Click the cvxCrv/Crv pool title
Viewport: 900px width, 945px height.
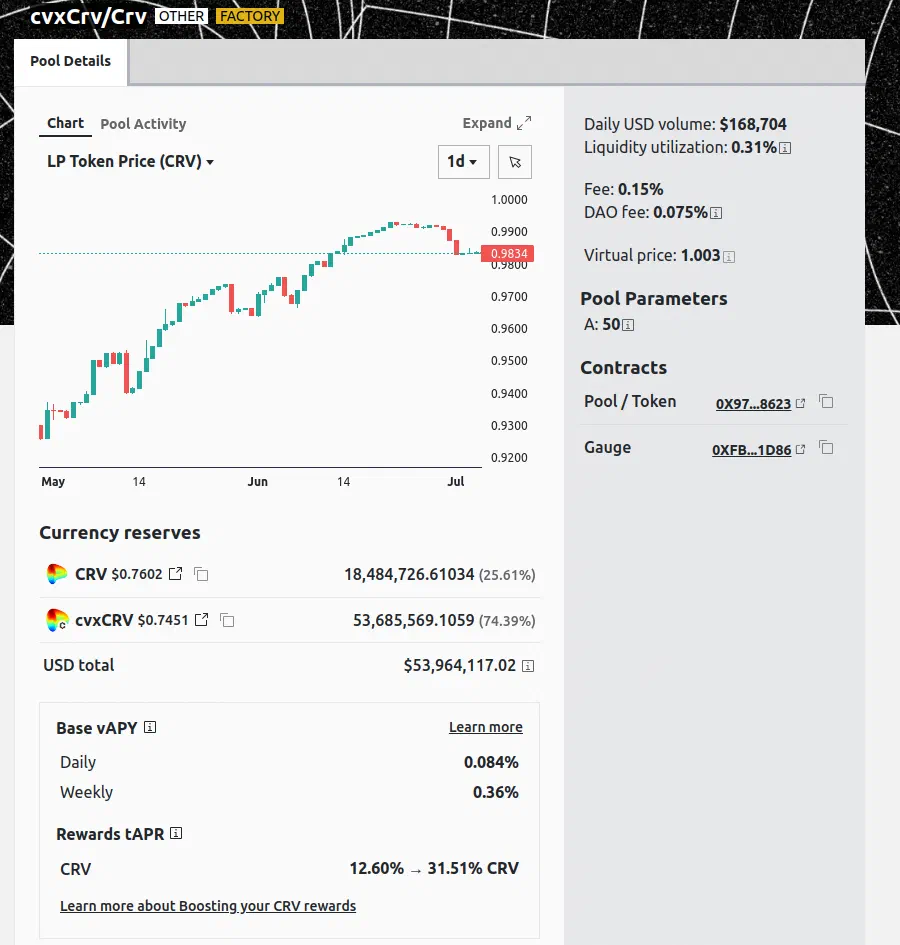pyautogui.click(x=89, y=16)
